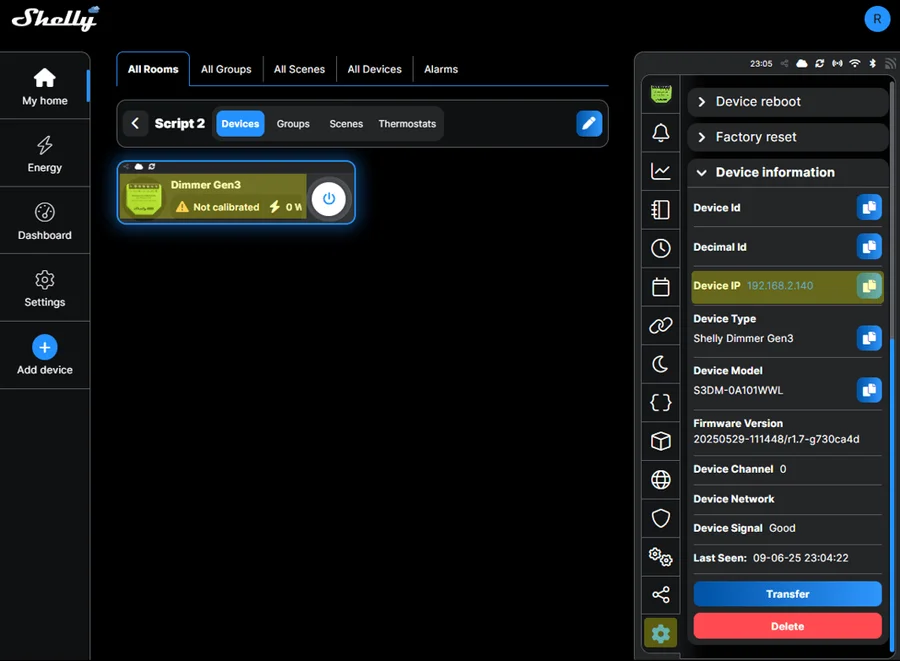
Task: Open the 3D cube icon
Action: point(661,441)
